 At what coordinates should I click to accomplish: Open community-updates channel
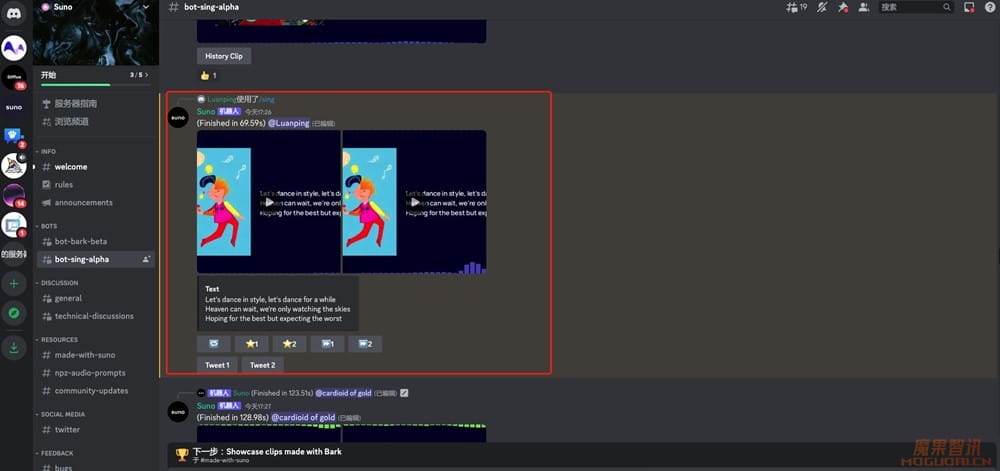coord(96,391)
